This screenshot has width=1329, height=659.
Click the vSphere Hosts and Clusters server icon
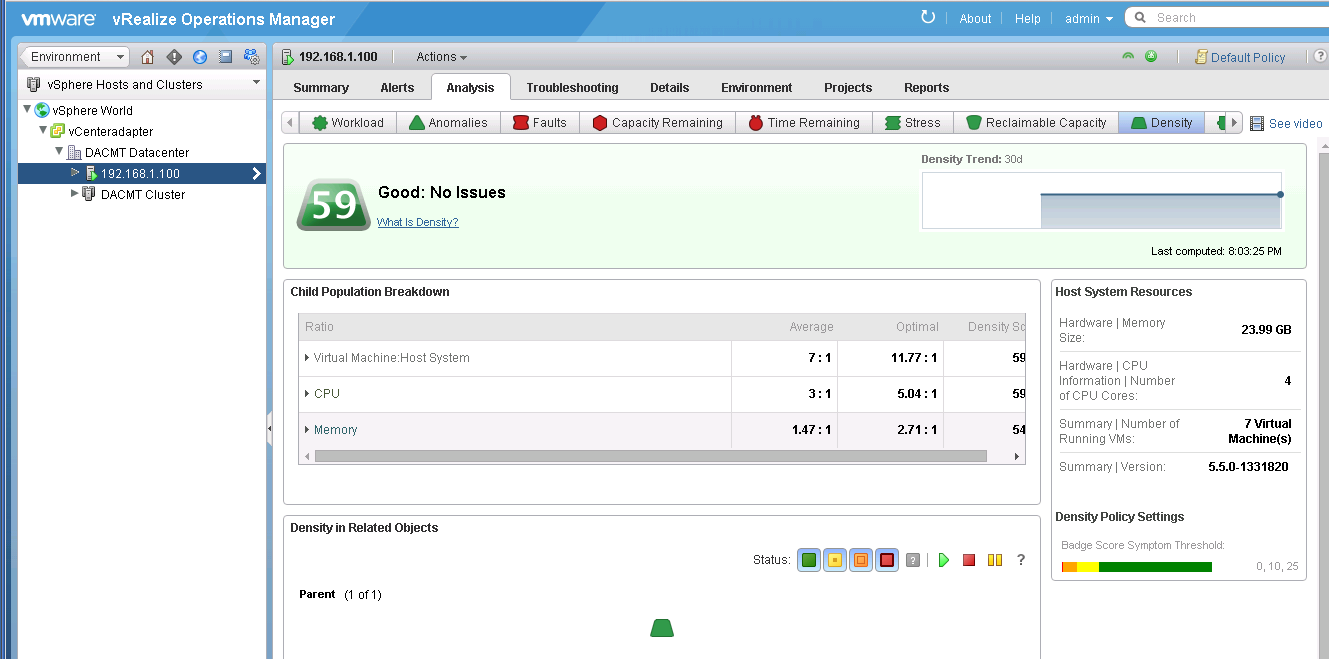(x=34, y=84)
